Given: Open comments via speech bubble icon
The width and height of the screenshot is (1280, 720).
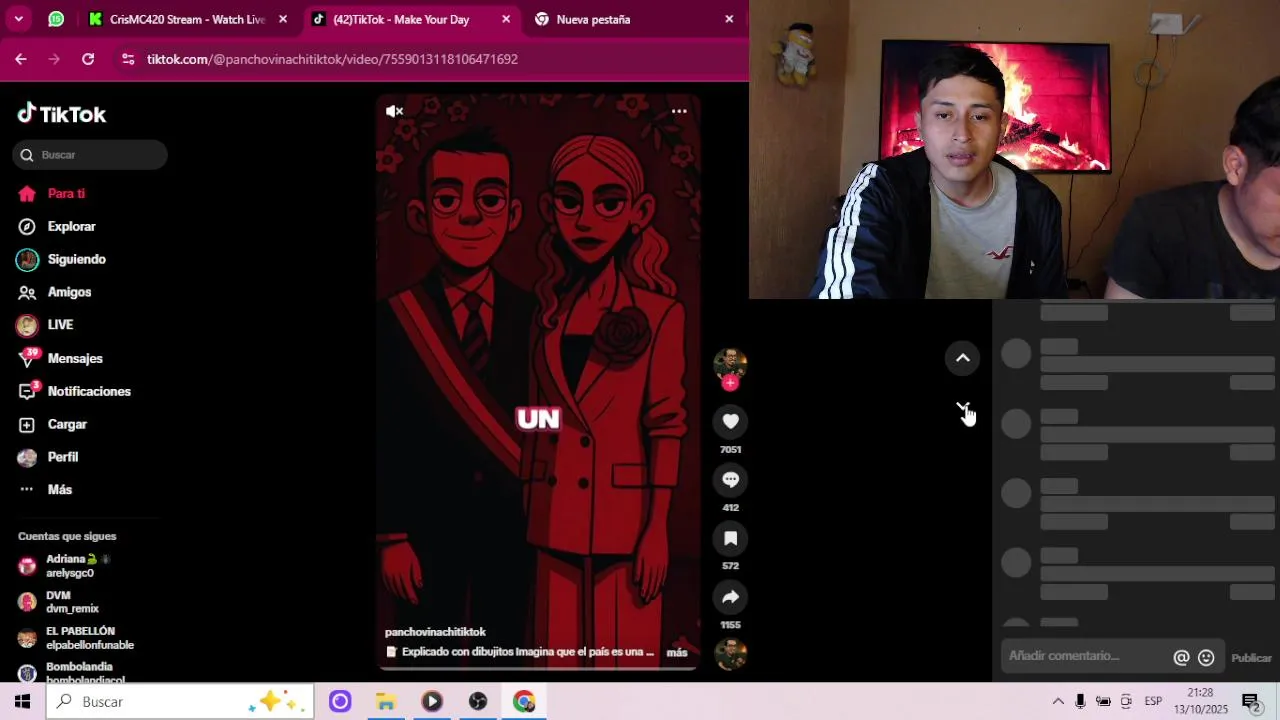Looking at the screenshot, I should pos(730,480).
